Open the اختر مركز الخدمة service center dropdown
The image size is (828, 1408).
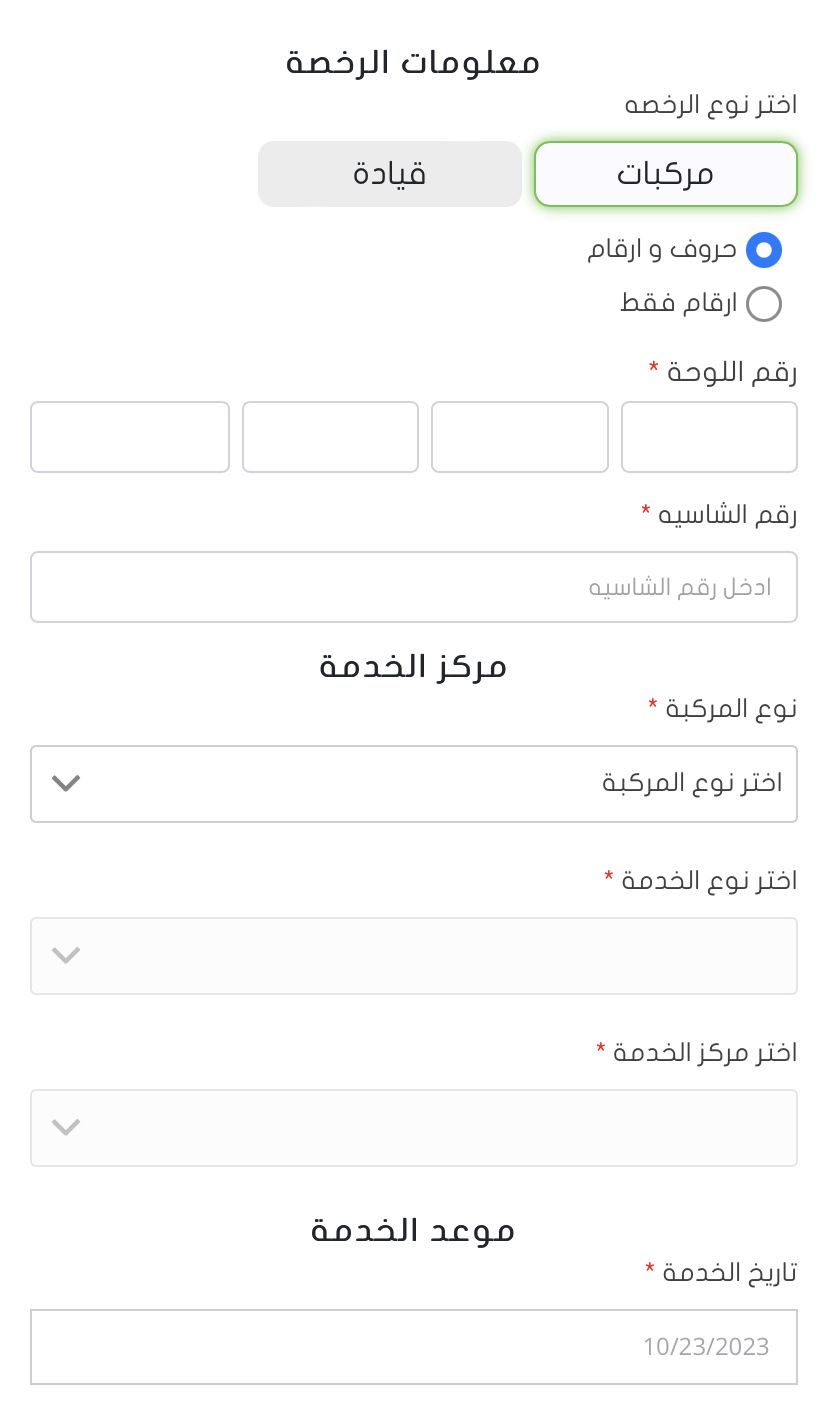pyautogui.click(x=413, y=1128)
